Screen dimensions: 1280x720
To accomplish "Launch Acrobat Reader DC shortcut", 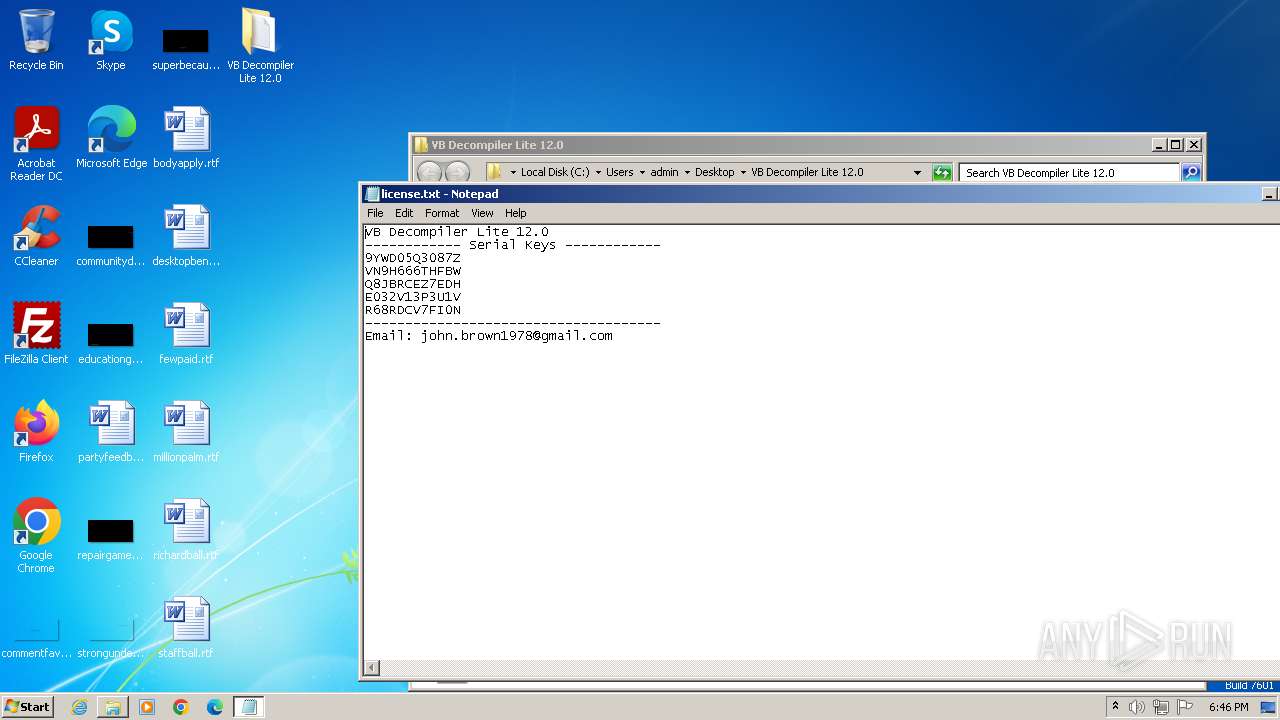I will coord(36,144).
